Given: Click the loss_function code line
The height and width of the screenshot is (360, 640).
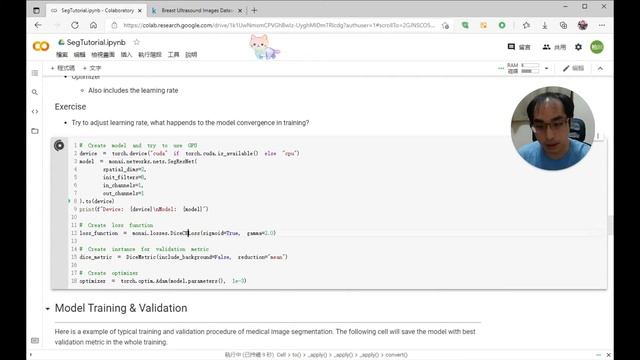Looking at the screenshot, I should [x=178, y=233].
